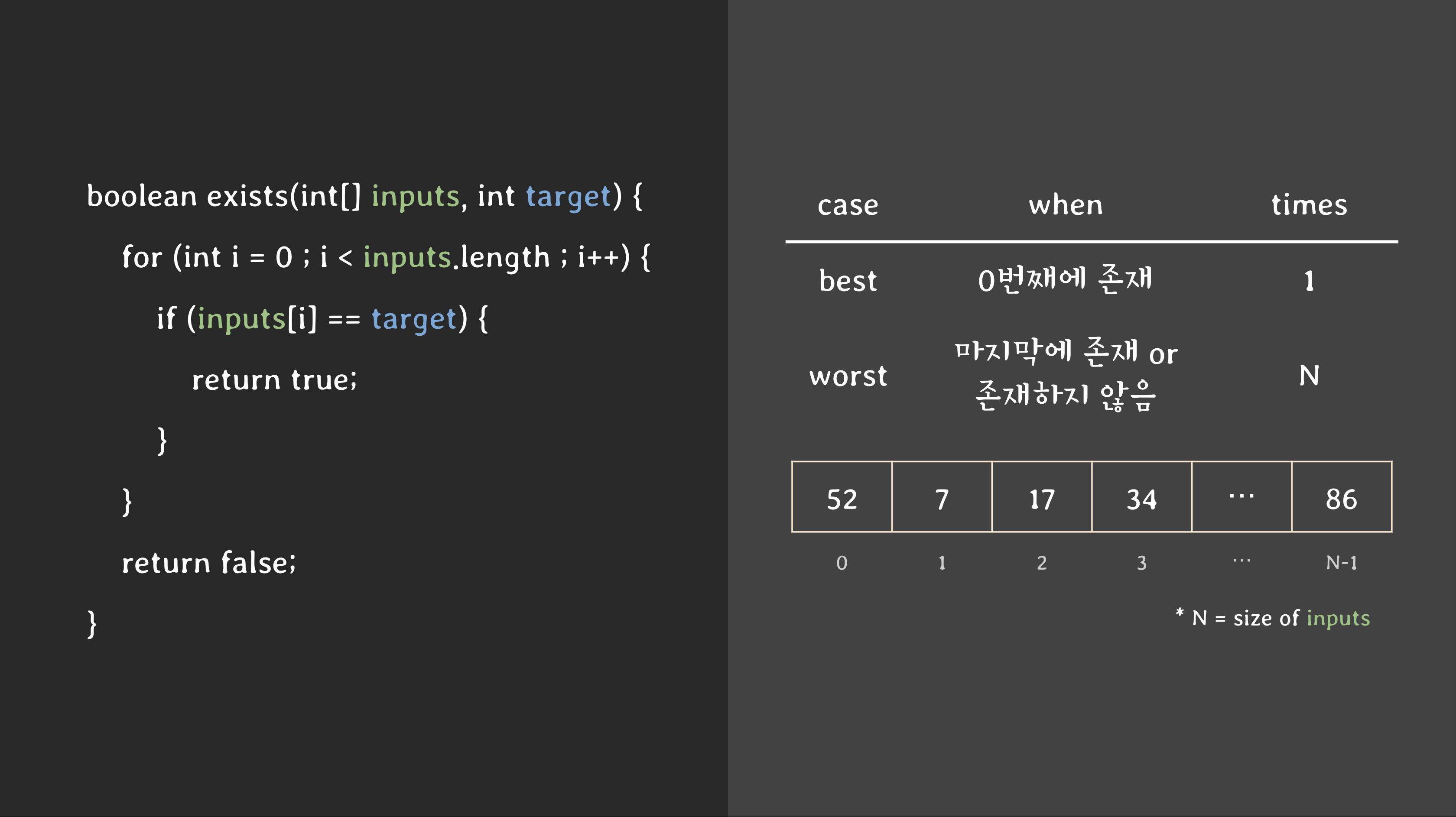The image size is (1456, 817).
Task: Click the ellipsis cell in the array
Action: click(1241, 497)
